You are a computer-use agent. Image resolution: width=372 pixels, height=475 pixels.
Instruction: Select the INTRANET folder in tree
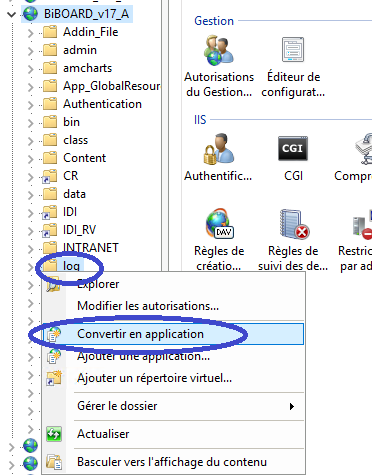91,248
